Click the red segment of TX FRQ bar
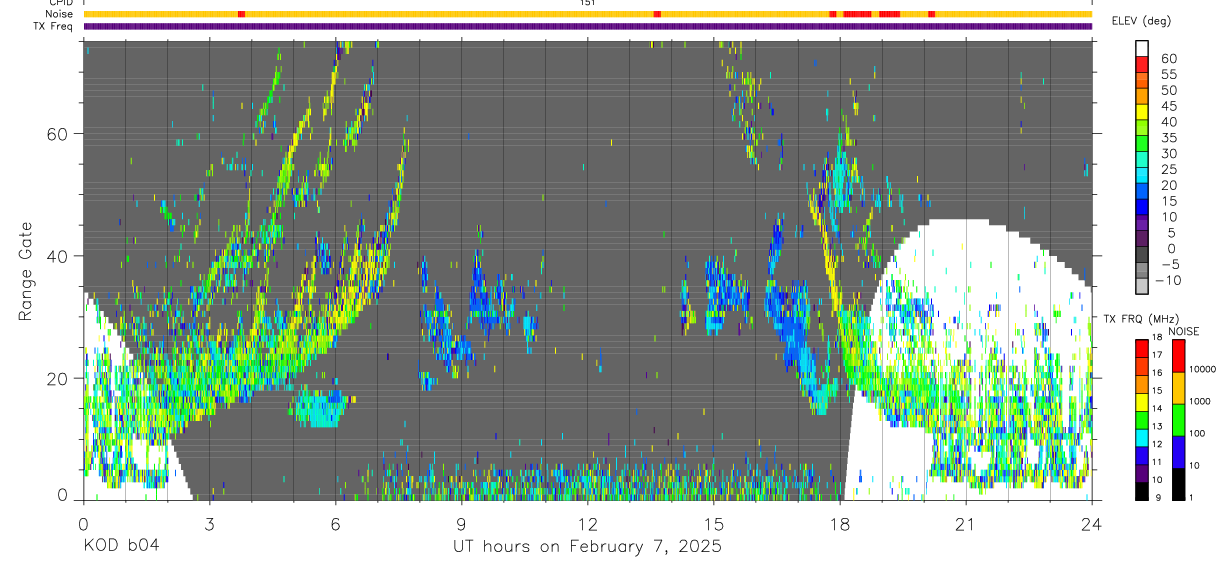The image size is (1228, 567). point(1142,348)
